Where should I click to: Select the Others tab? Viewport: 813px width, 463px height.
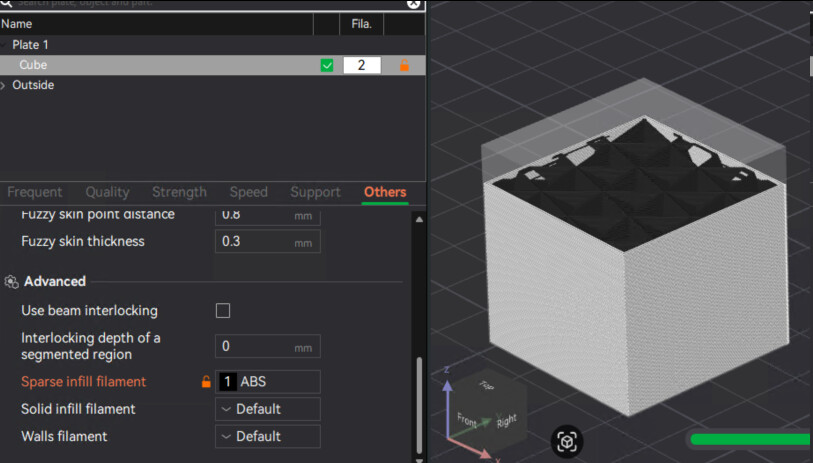385,192
